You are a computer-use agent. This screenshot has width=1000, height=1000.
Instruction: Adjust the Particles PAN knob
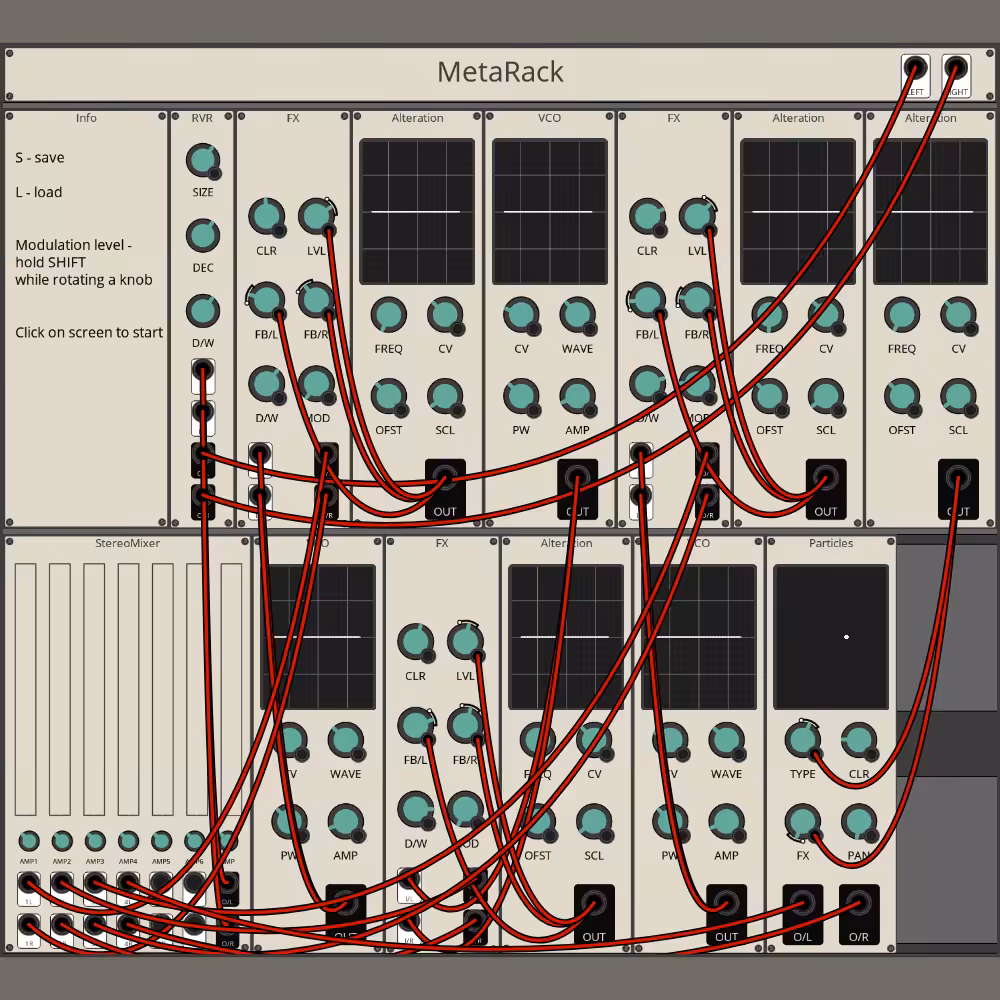click(858, 821)
